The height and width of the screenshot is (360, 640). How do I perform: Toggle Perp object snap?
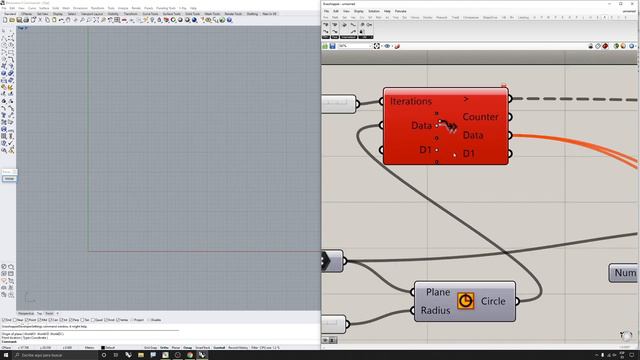pyautogui.click(x=74, y=320)
